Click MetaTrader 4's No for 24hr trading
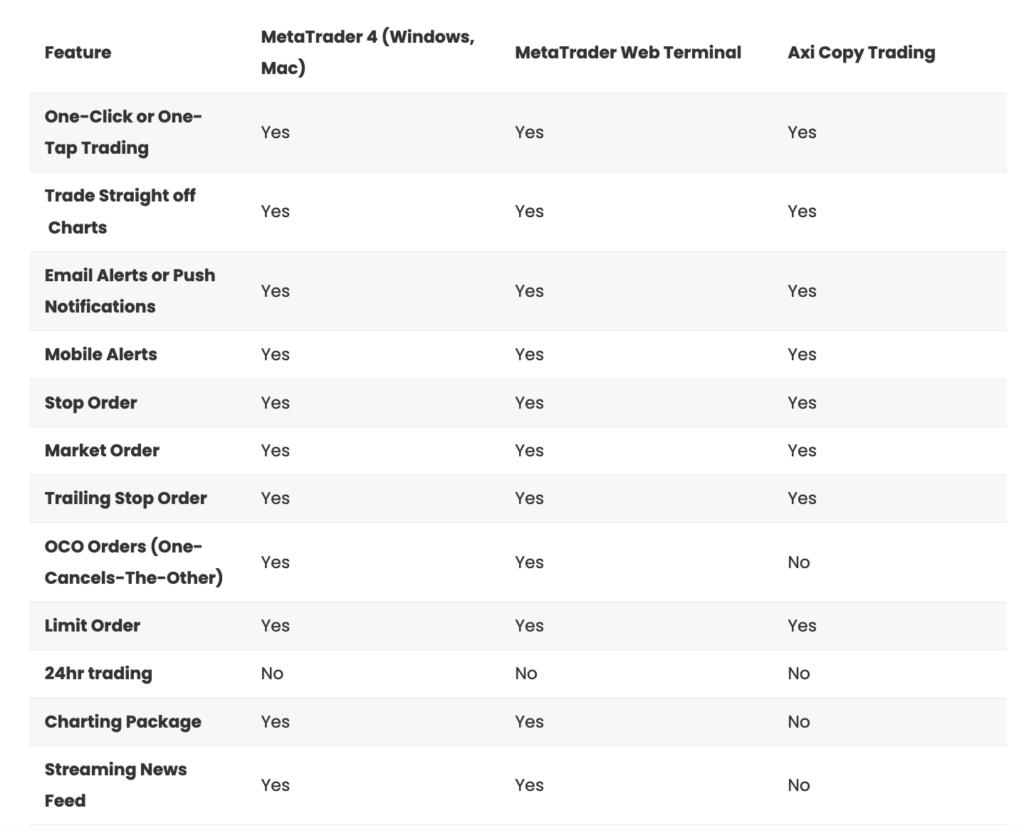1024x833 pixels. (x=272, y=674)
